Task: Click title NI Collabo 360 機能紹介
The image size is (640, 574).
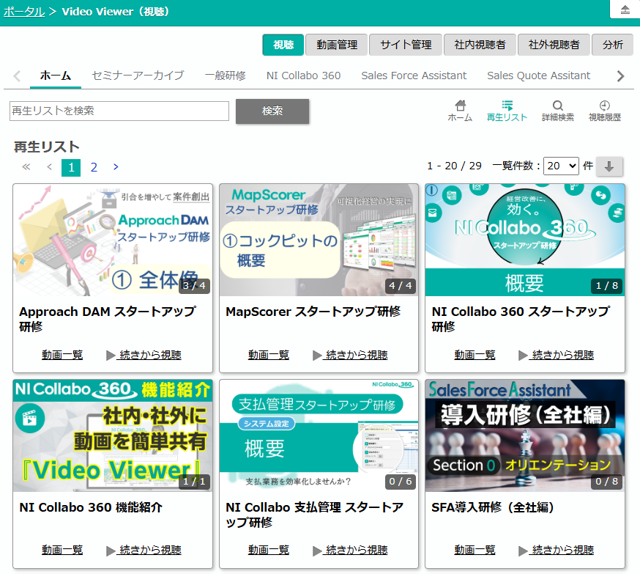Action: [91, 507]
